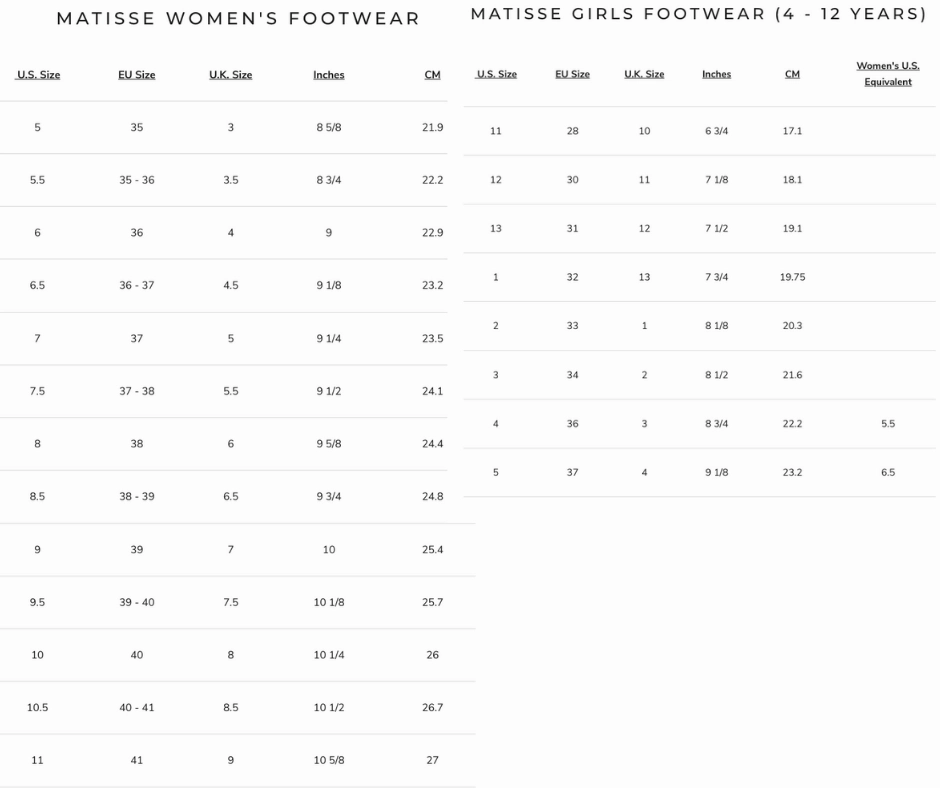This screenshot has height=788, width=940.
Task: Click the women's U.S. Size column header
Action: 38,75
